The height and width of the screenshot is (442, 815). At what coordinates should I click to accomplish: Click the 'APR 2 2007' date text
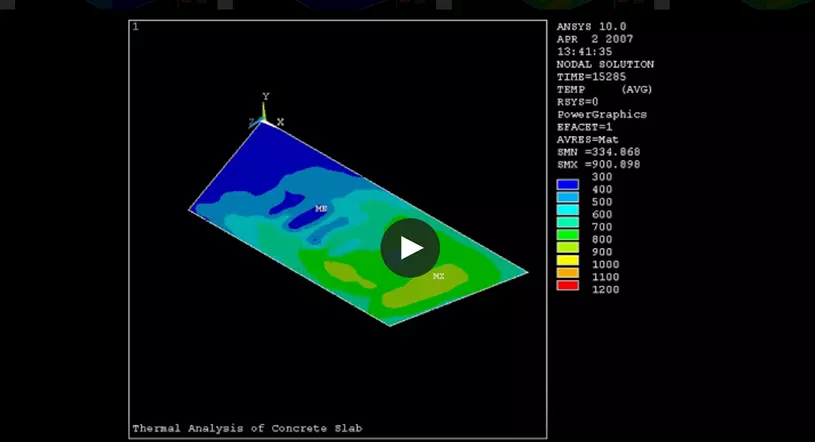click(595, 39)
